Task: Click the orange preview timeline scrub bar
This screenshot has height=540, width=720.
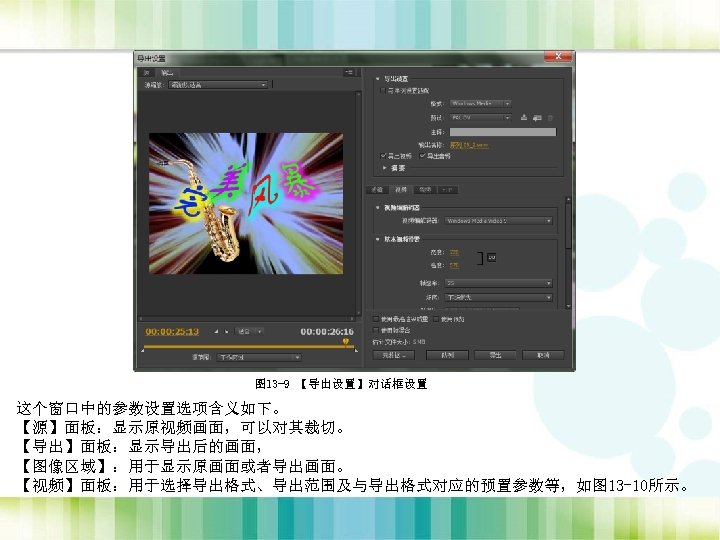Action: click(x=249, y=347)
